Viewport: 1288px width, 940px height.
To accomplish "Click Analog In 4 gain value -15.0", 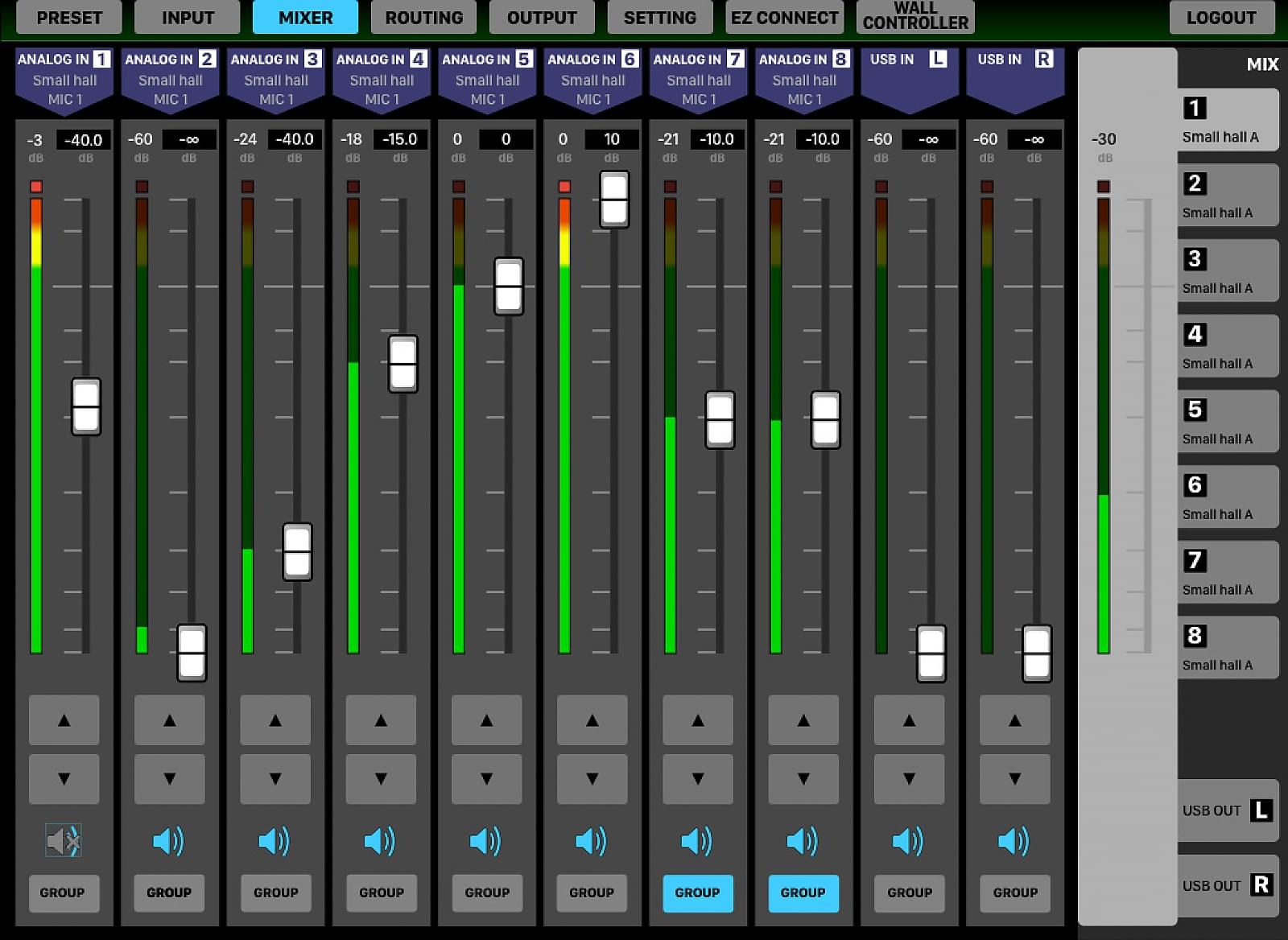I will tap(400, 140).
